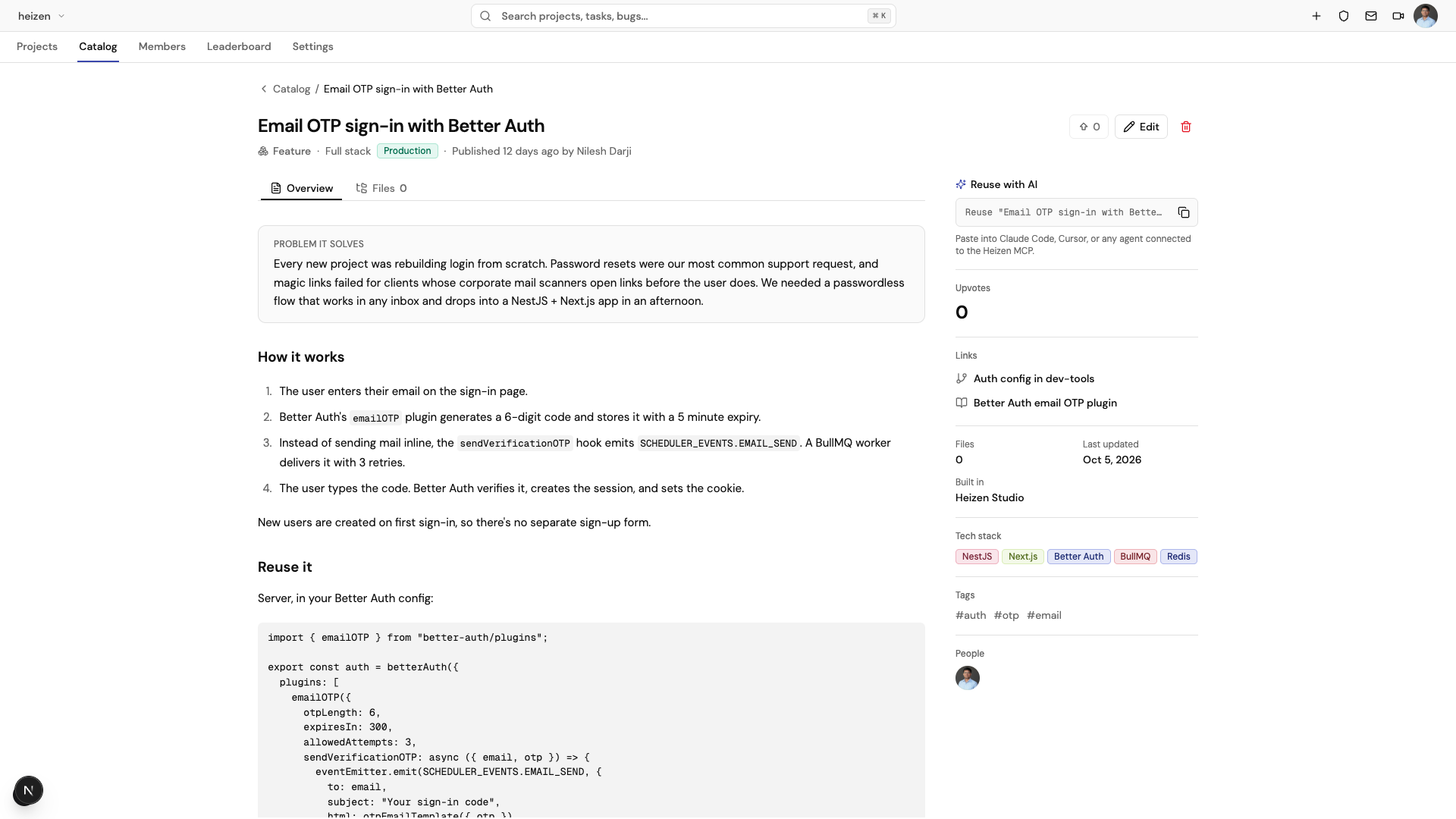Open the Settings tab
The height and width of the screenshot is (819, 1456).
(x=312, y=46)
